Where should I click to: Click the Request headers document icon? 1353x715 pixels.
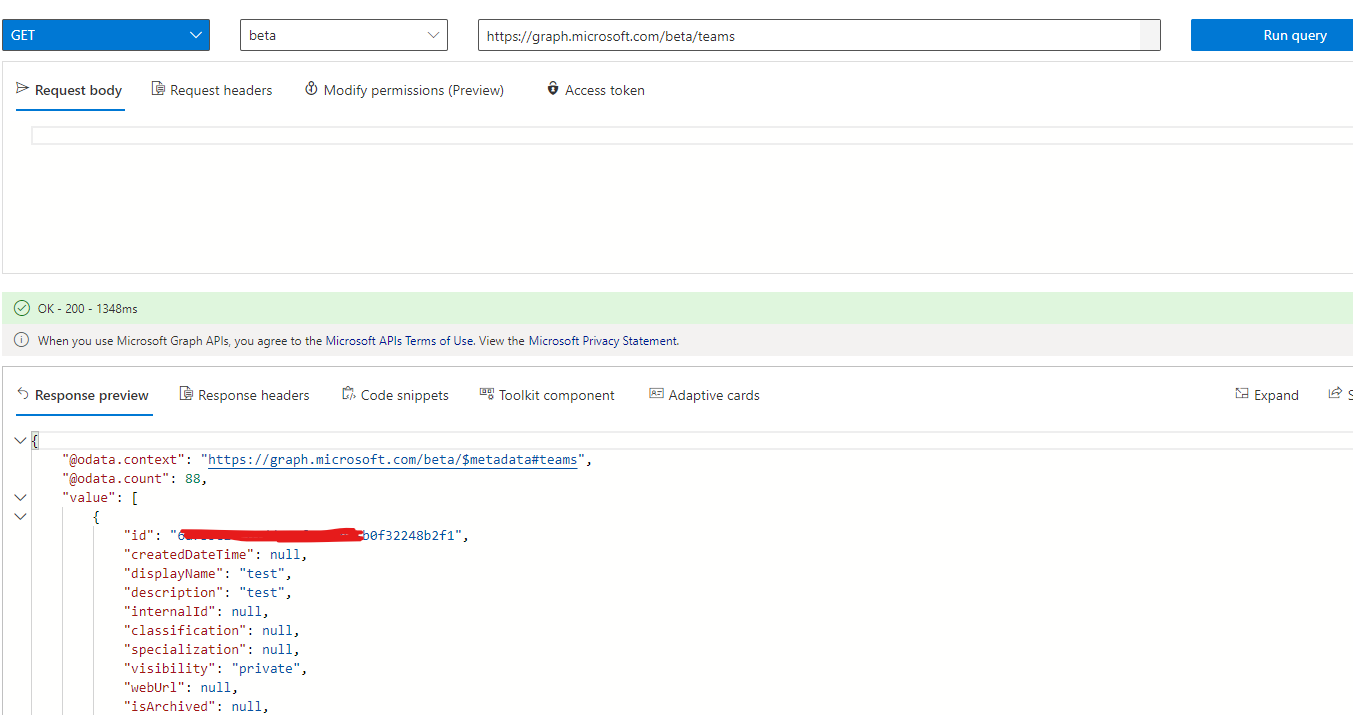point(158,89)
